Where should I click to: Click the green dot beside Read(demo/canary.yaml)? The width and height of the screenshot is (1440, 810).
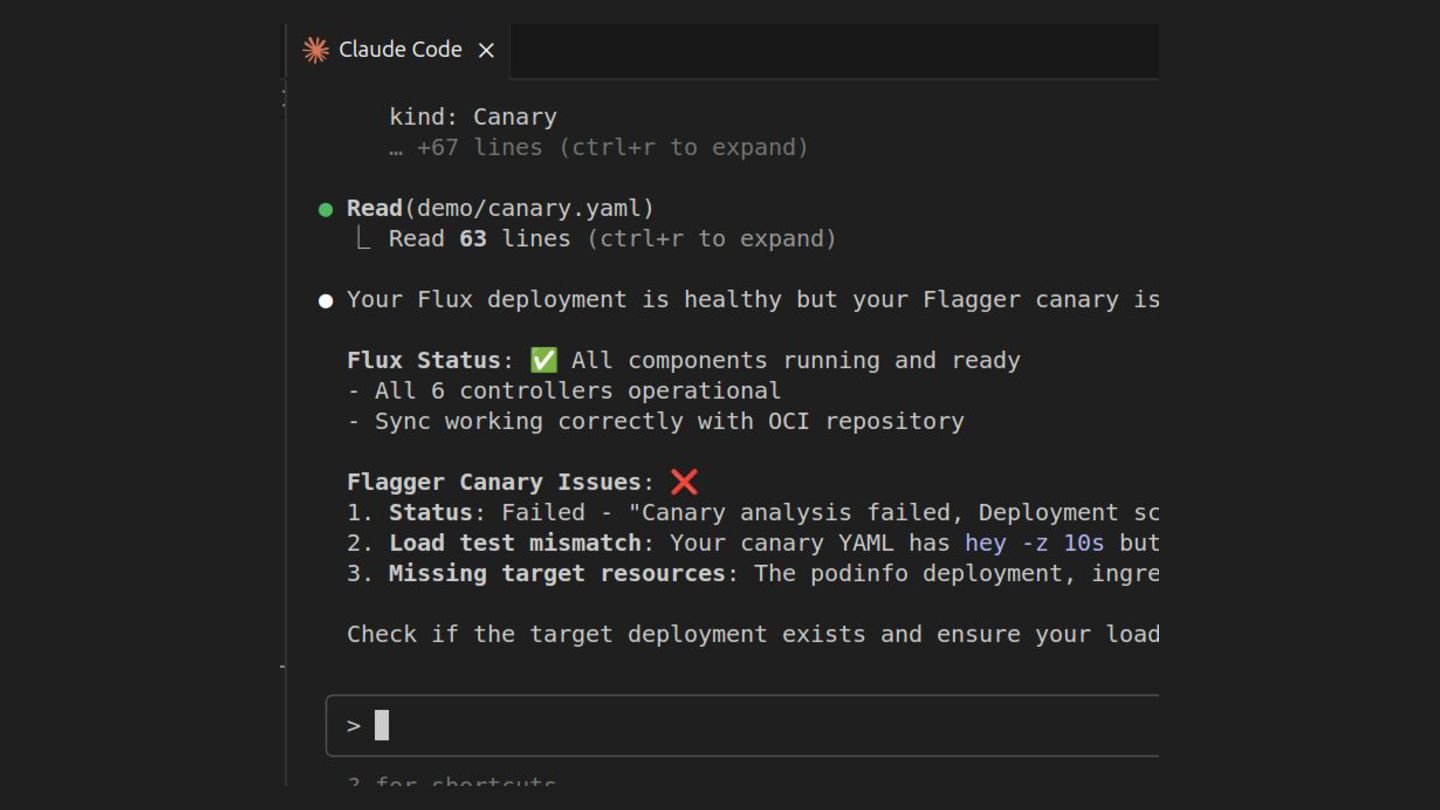pos(325,209)
